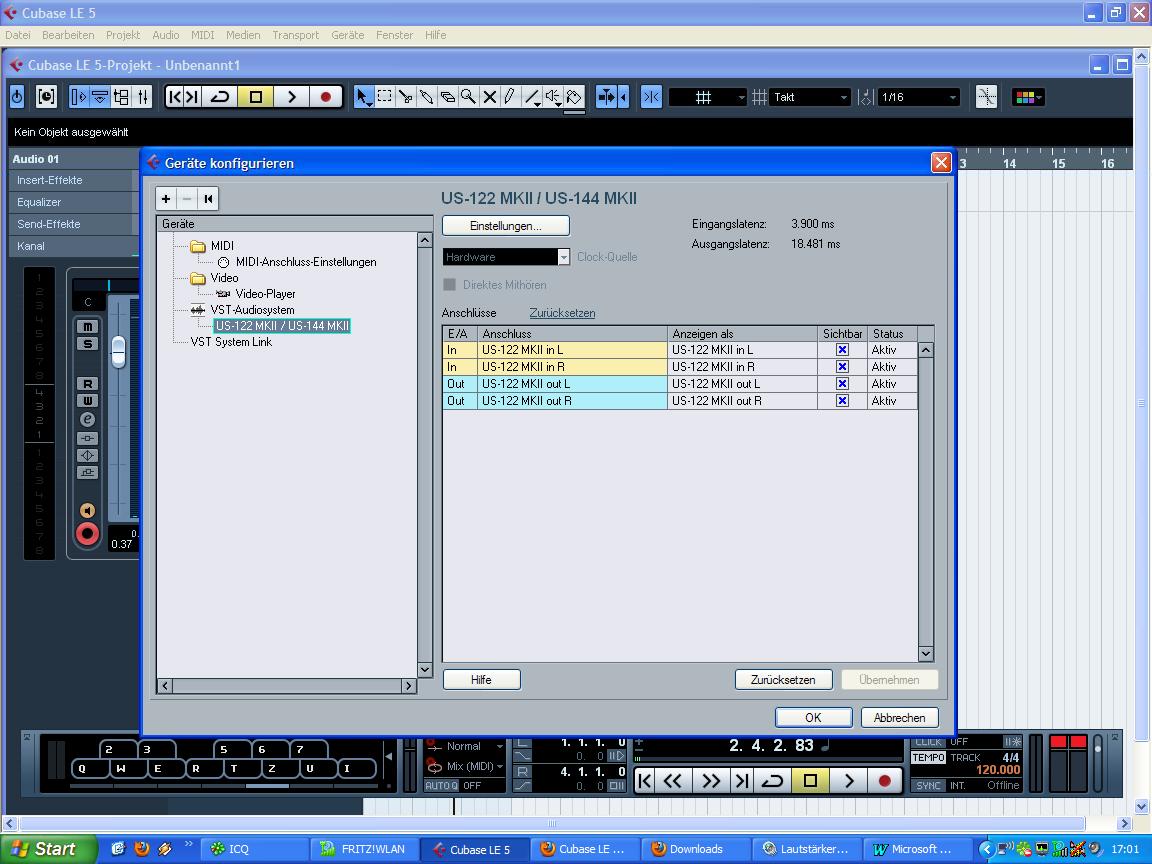Select VST System Link tree entry

pyautogui.click(x=231, y=342)
